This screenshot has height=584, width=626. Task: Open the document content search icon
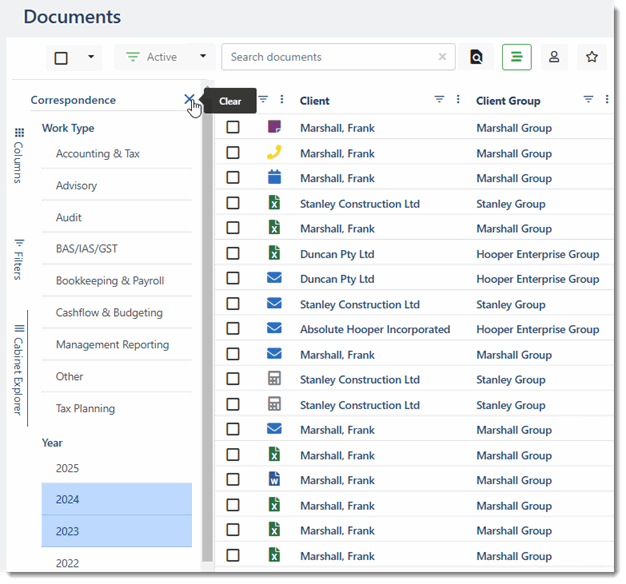476,57
